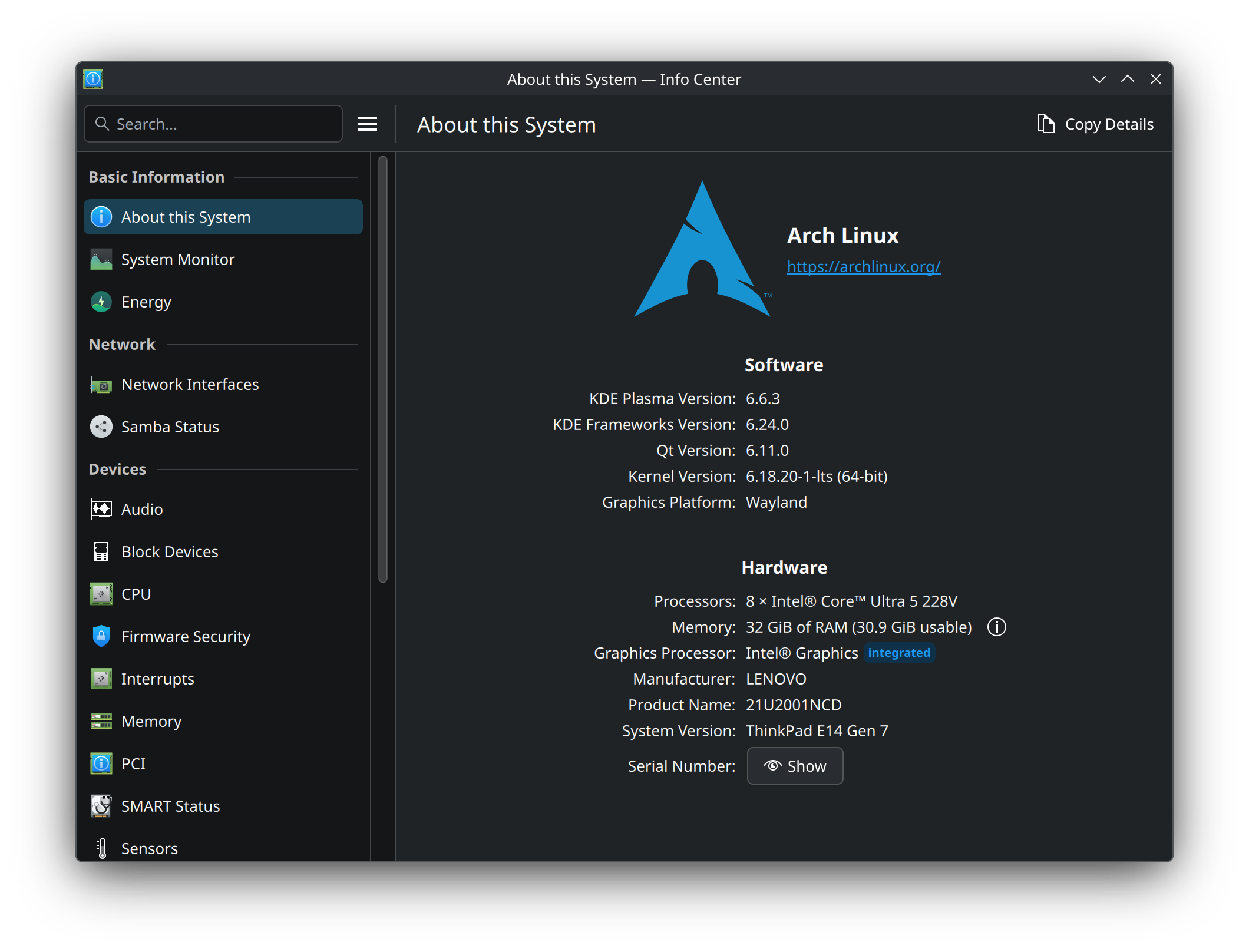The height and width of the screenshot is (952, 1249).
Task: Open the Audio devices page
Action: [x=223, y=509]
